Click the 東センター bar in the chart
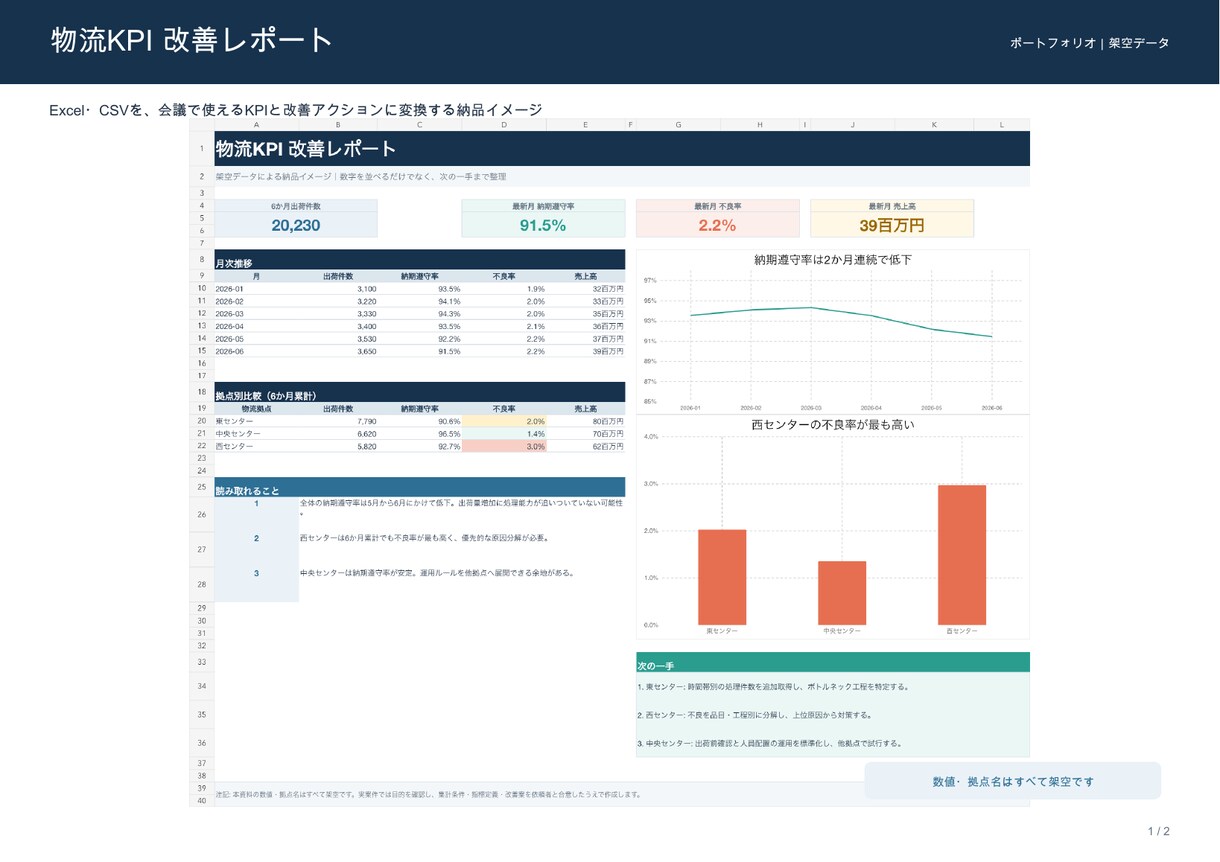The width and height of the screenshot is (1220, 862). pos(722,577)
